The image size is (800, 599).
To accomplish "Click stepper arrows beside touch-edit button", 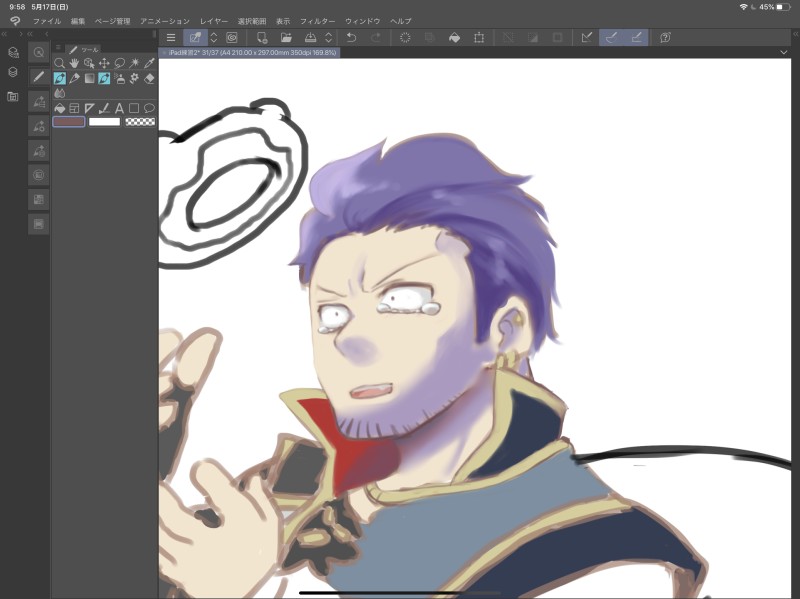I will click(x=214, y=38).
